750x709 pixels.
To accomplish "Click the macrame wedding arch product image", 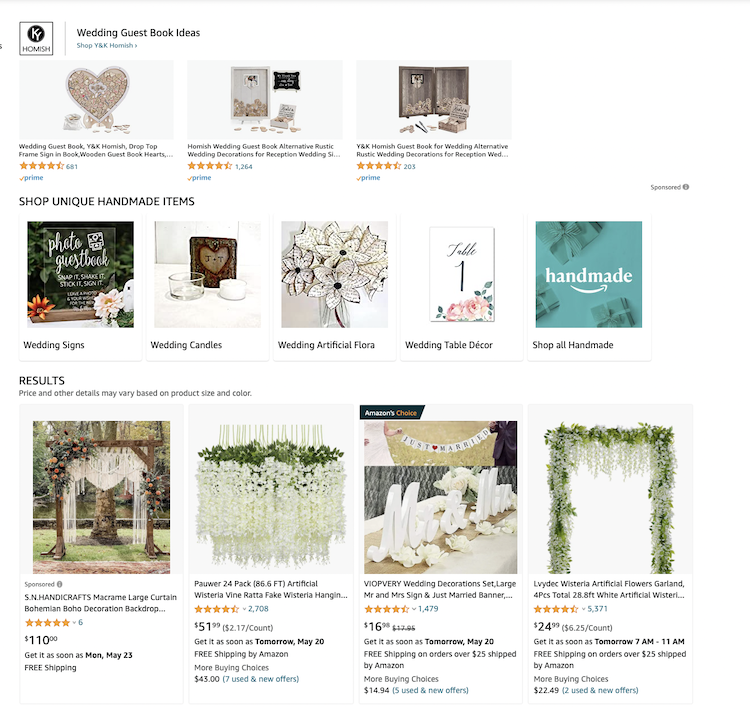I will (101, 497).
